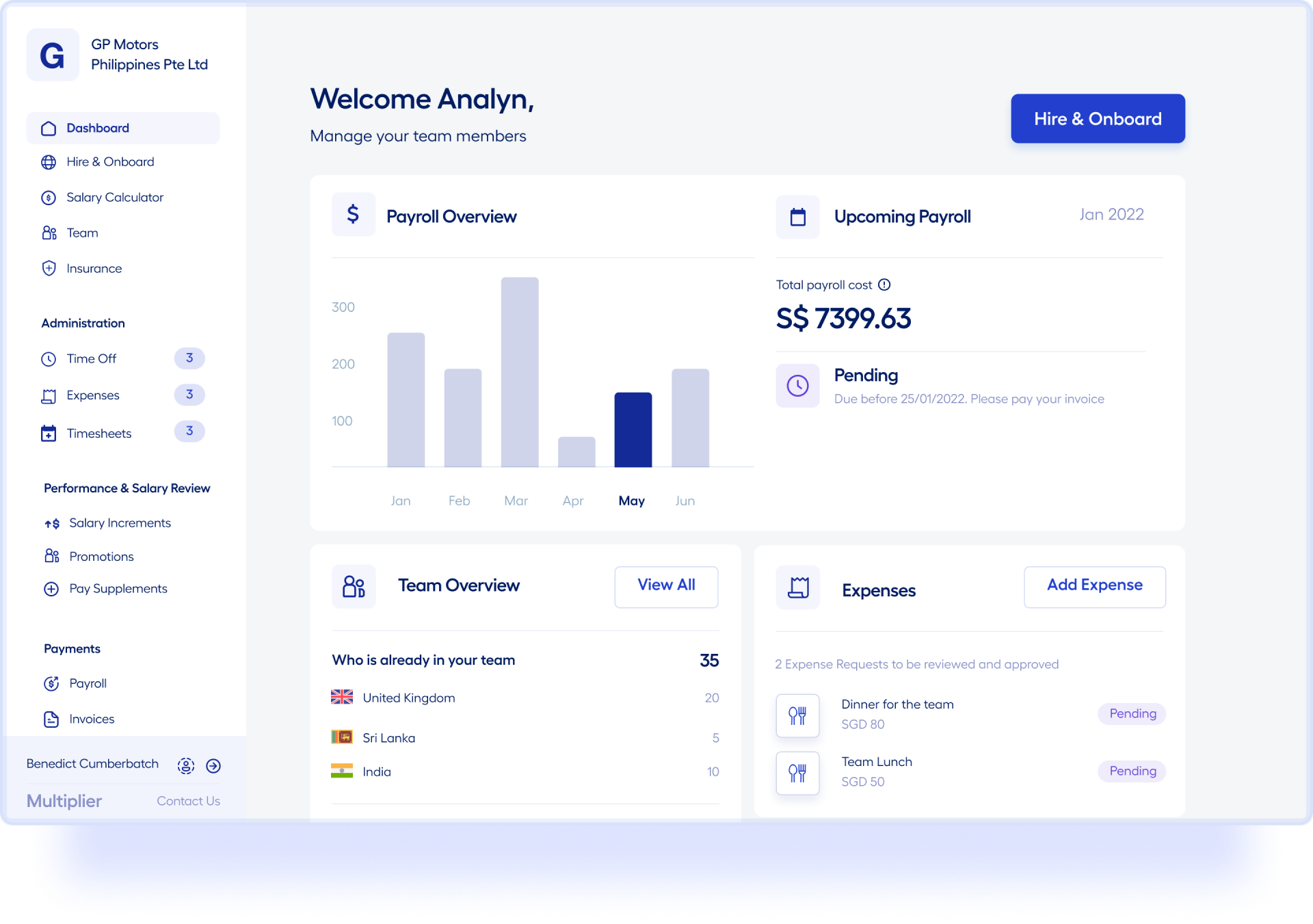Open the user profile icon near Benedict Cumberbatch
This screenshot has width=1313, height=924.
[x=186, y=766]
